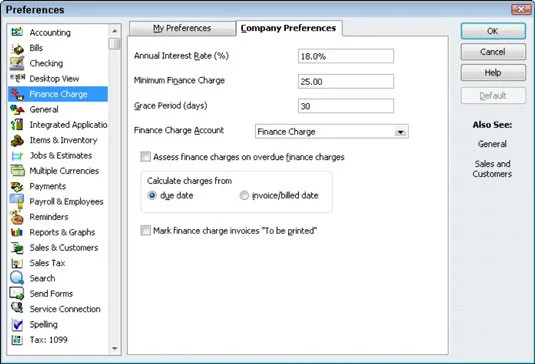The image size is (535, 364).
Task: Click the category list scroll down arrow
Action: pyautogui.click(x=115, y=348)
